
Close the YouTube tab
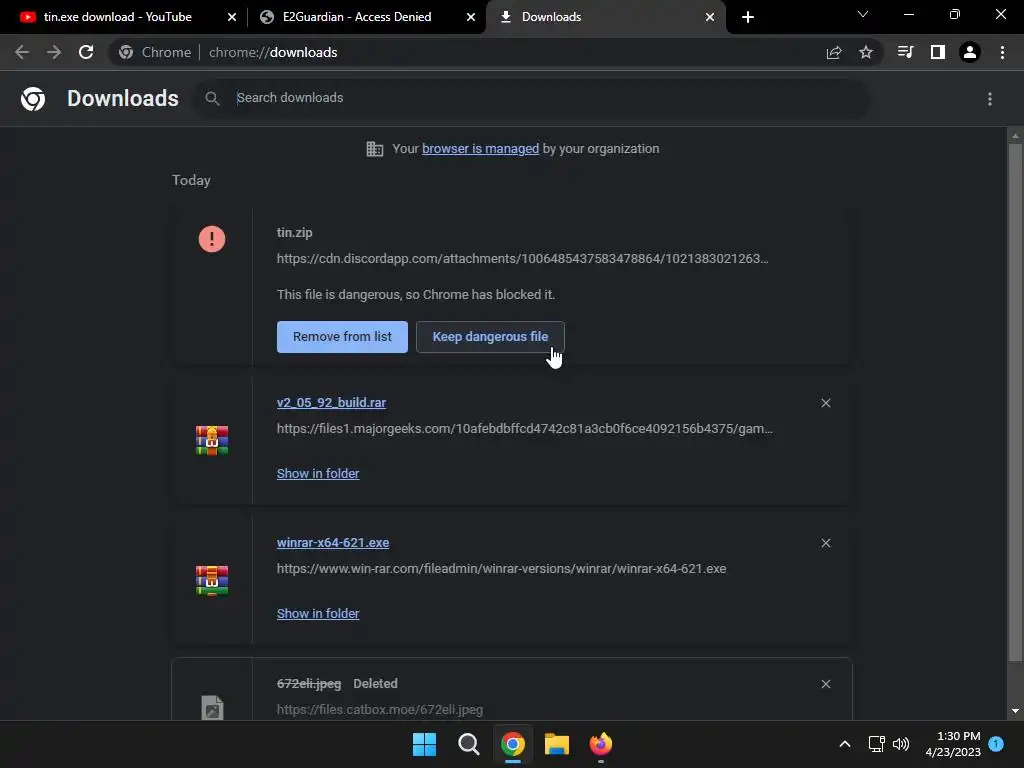(x=232, y=17)
